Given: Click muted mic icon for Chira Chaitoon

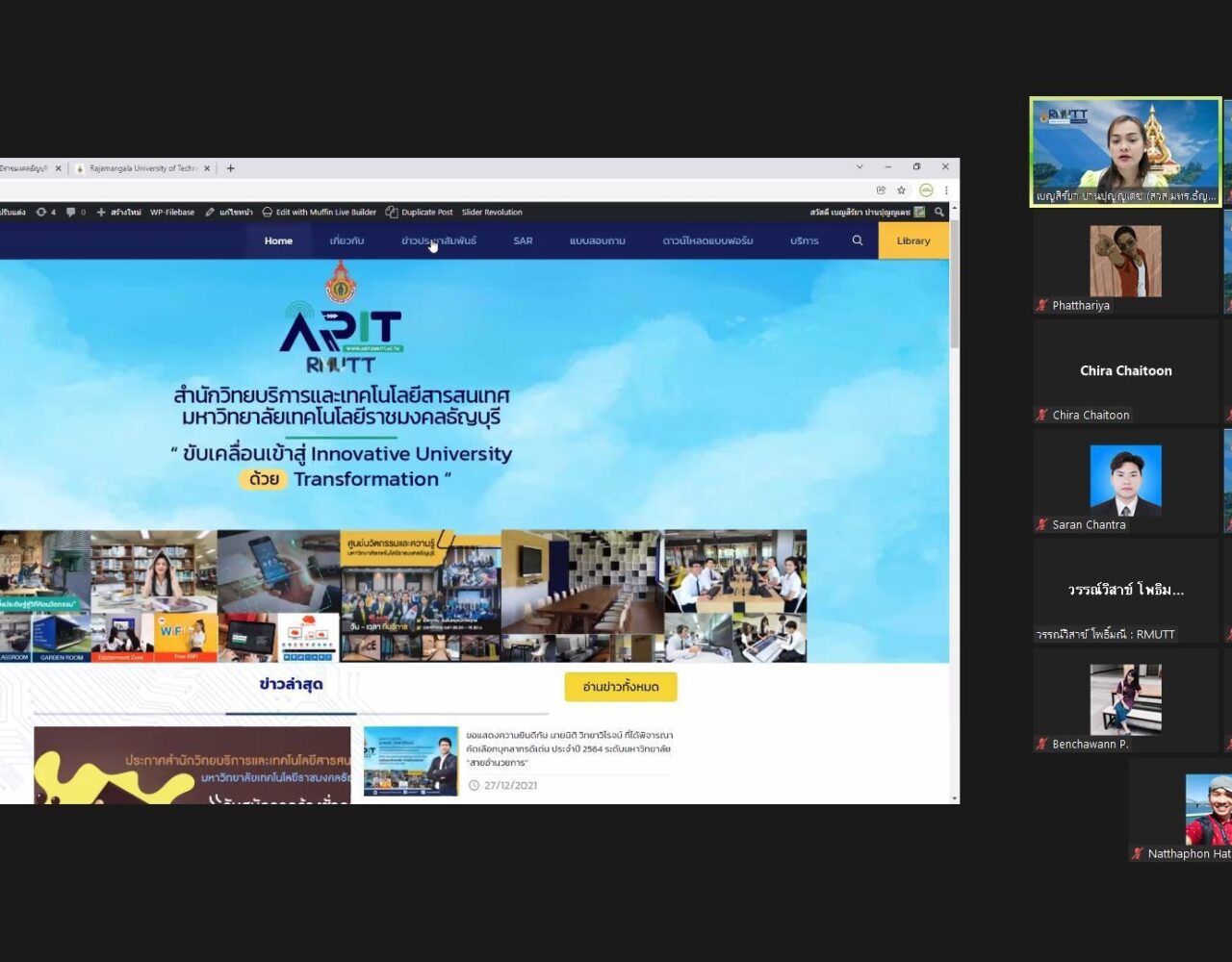Looking at the screenshot, I should tap(1041, 415).
